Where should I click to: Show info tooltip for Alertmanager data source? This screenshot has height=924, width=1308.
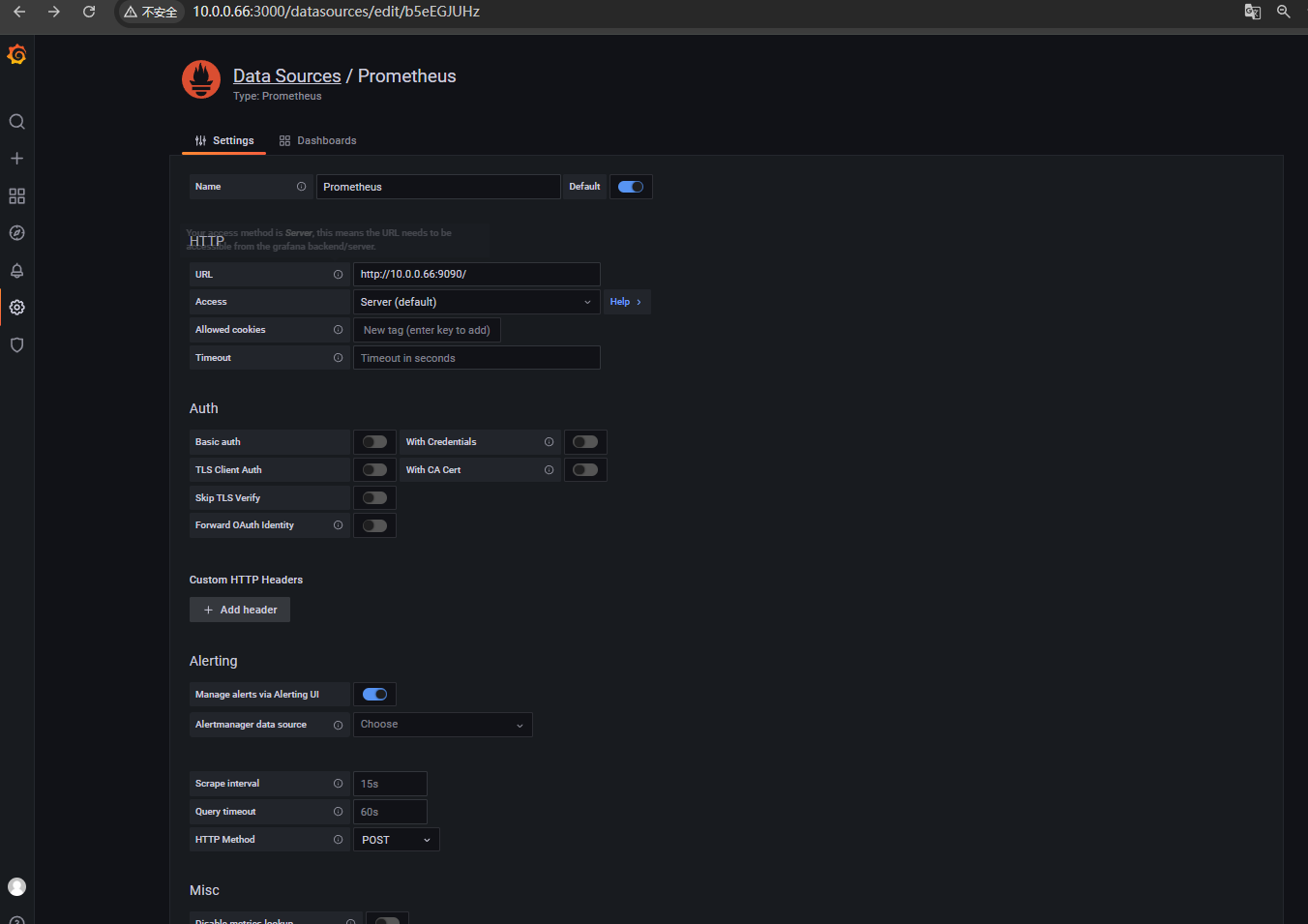tap(338, 725)
